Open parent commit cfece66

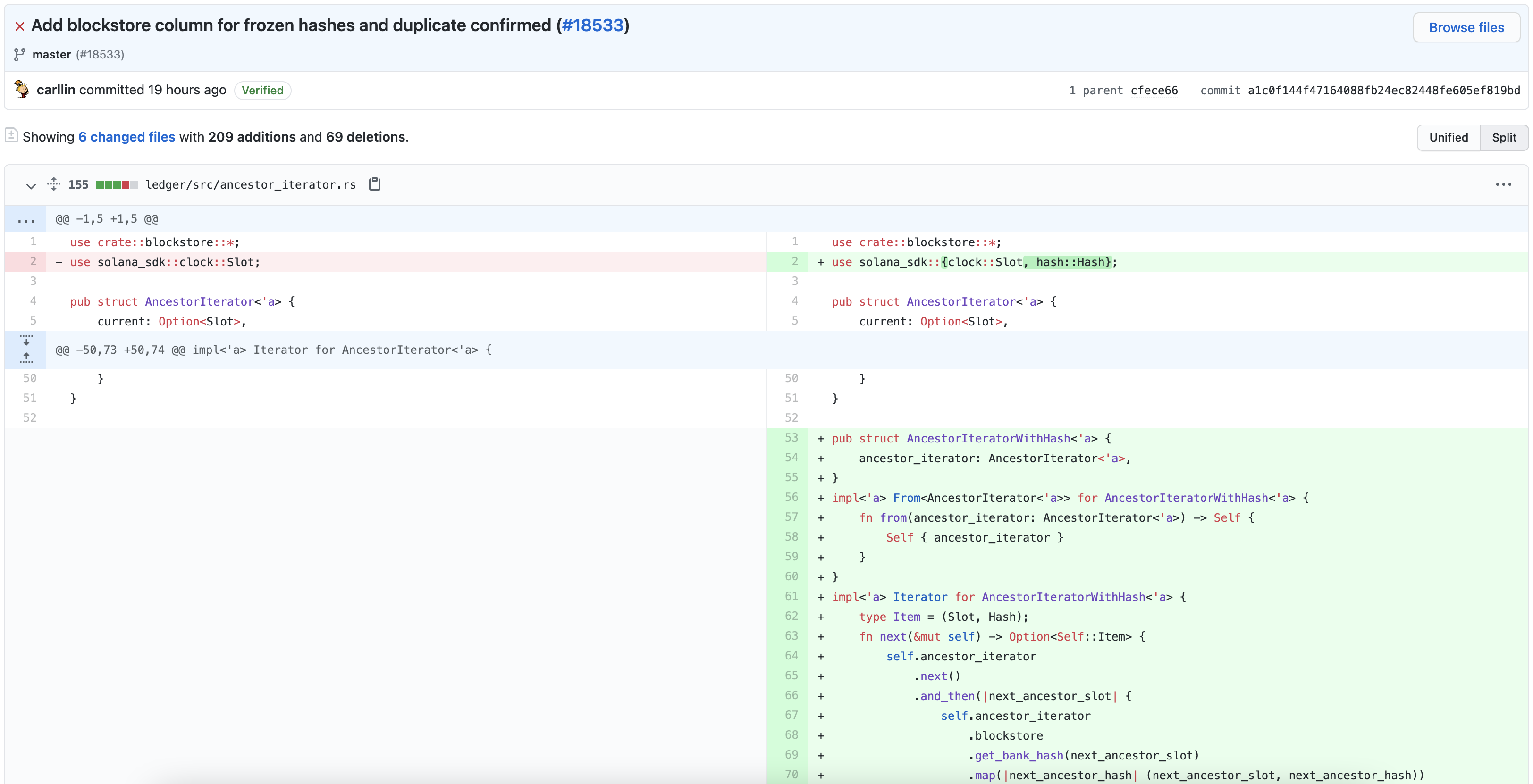[1154, 91]
